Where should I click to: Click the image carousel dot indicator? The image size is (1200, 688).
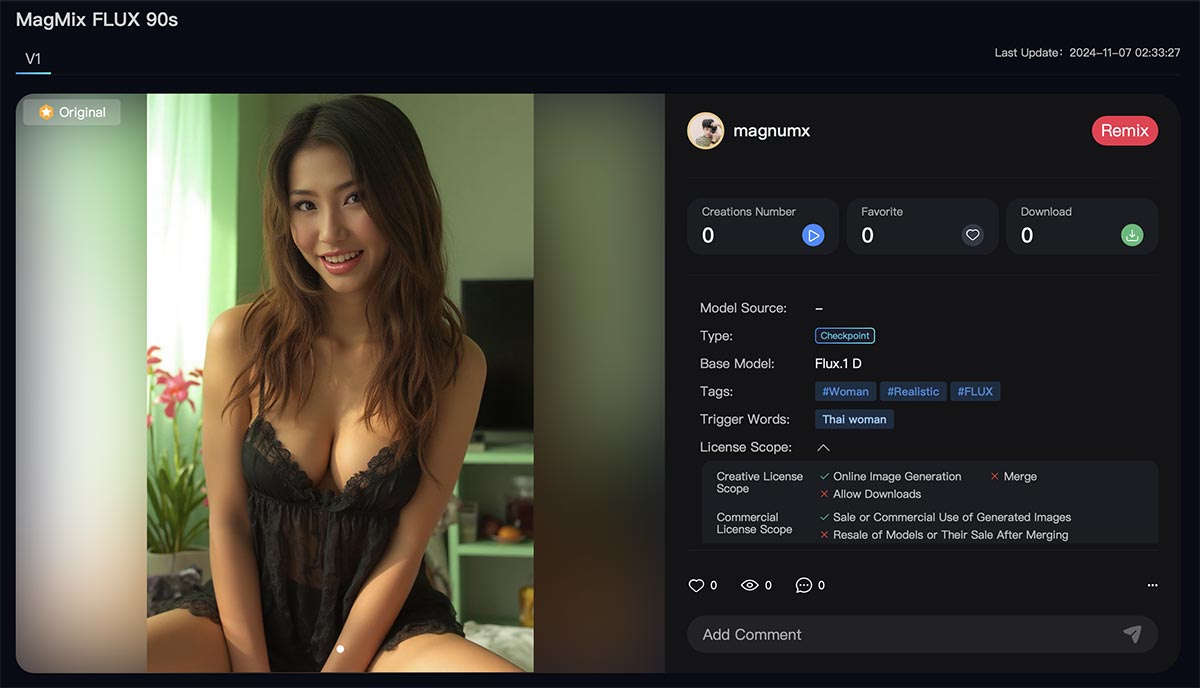point(340,649)
